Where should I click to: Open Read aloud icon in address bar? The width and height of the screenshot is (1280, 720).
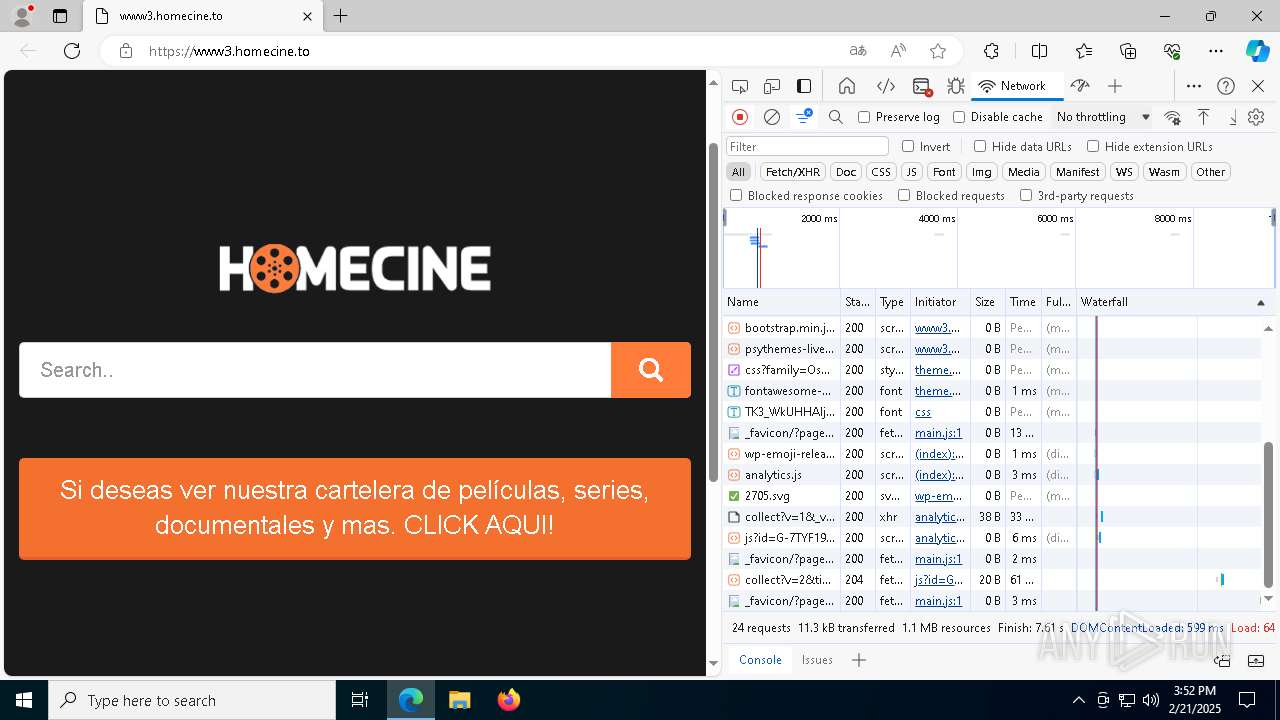(898, 51)
